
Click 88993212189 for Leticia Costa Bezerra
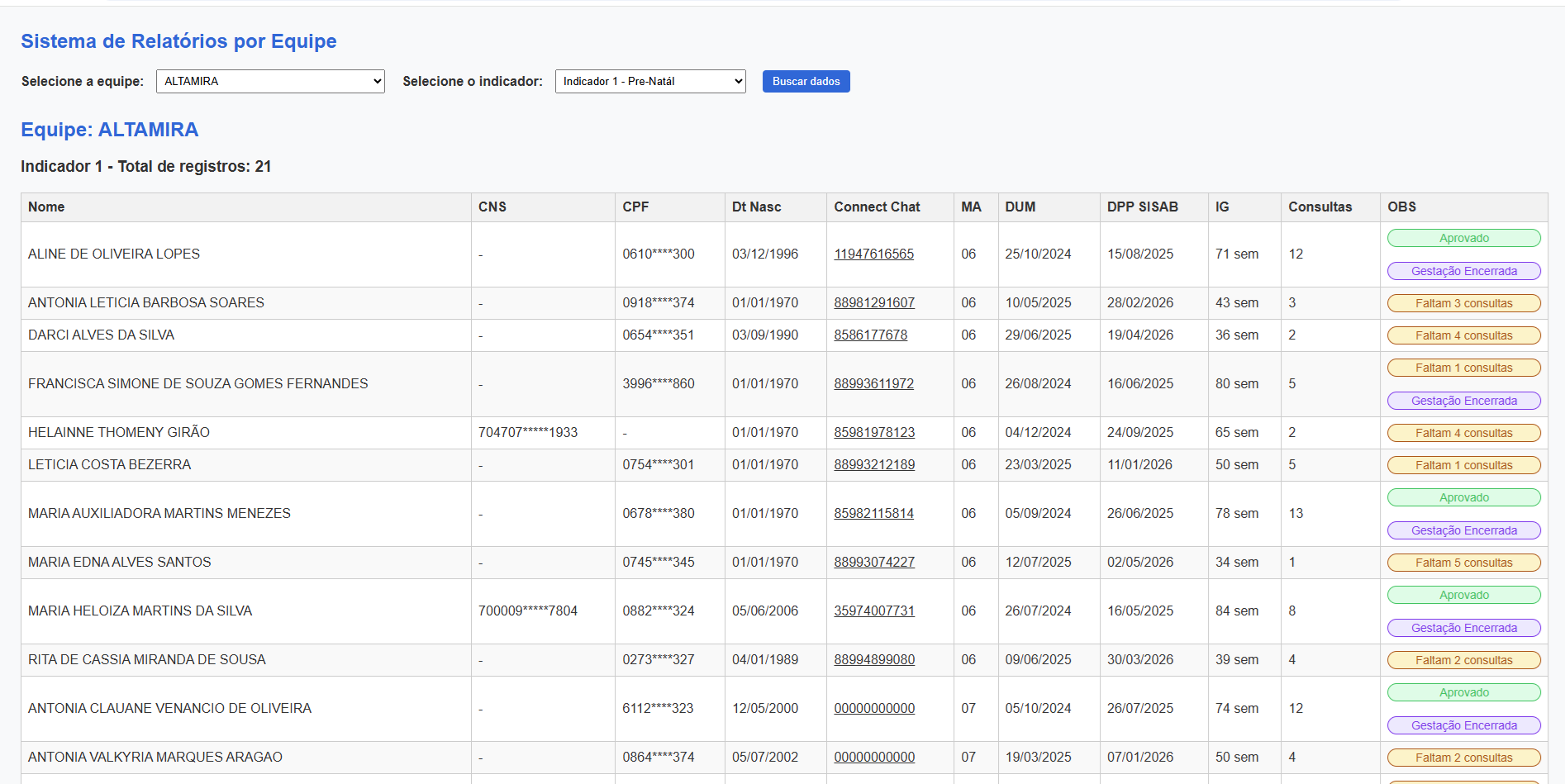click(874, 464)
